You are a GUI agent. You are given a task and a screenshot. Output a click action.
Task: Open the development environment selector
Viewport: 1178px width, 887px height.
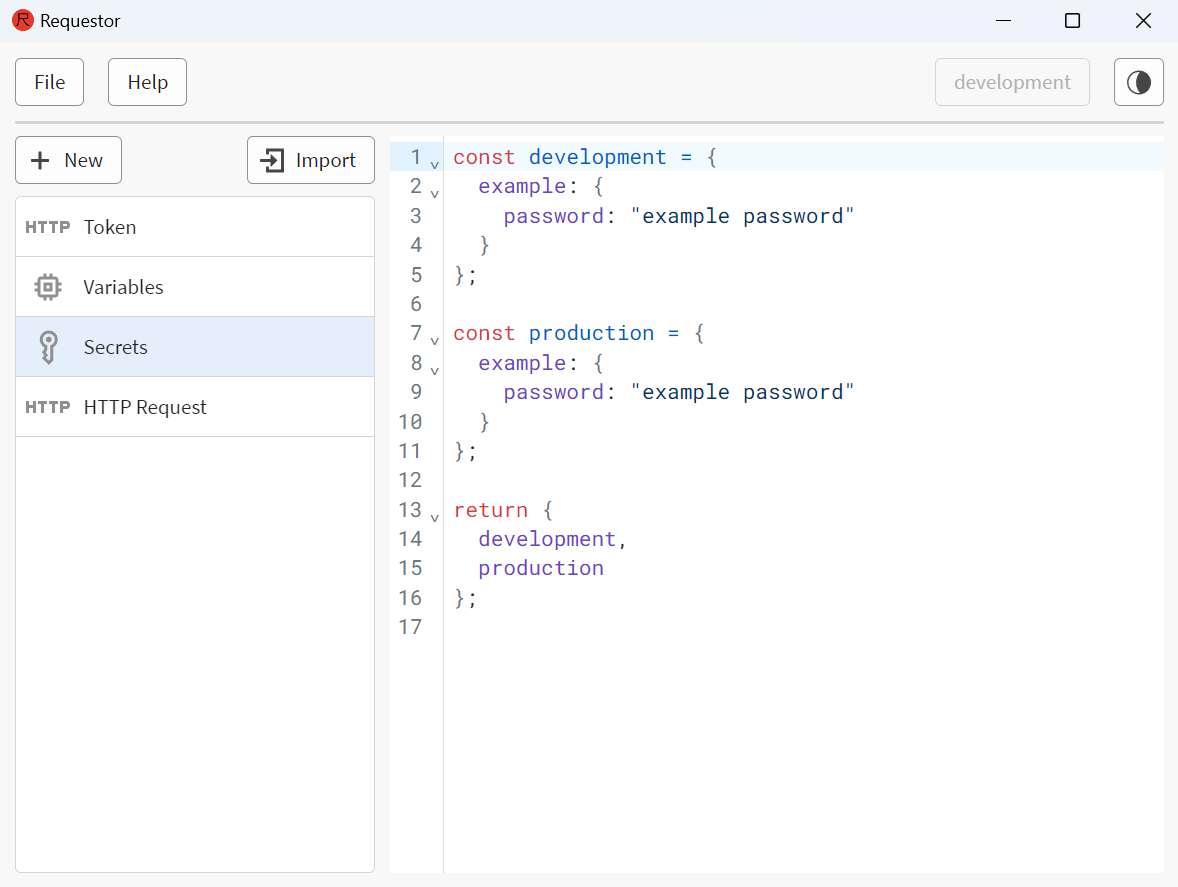[1011, 82]
